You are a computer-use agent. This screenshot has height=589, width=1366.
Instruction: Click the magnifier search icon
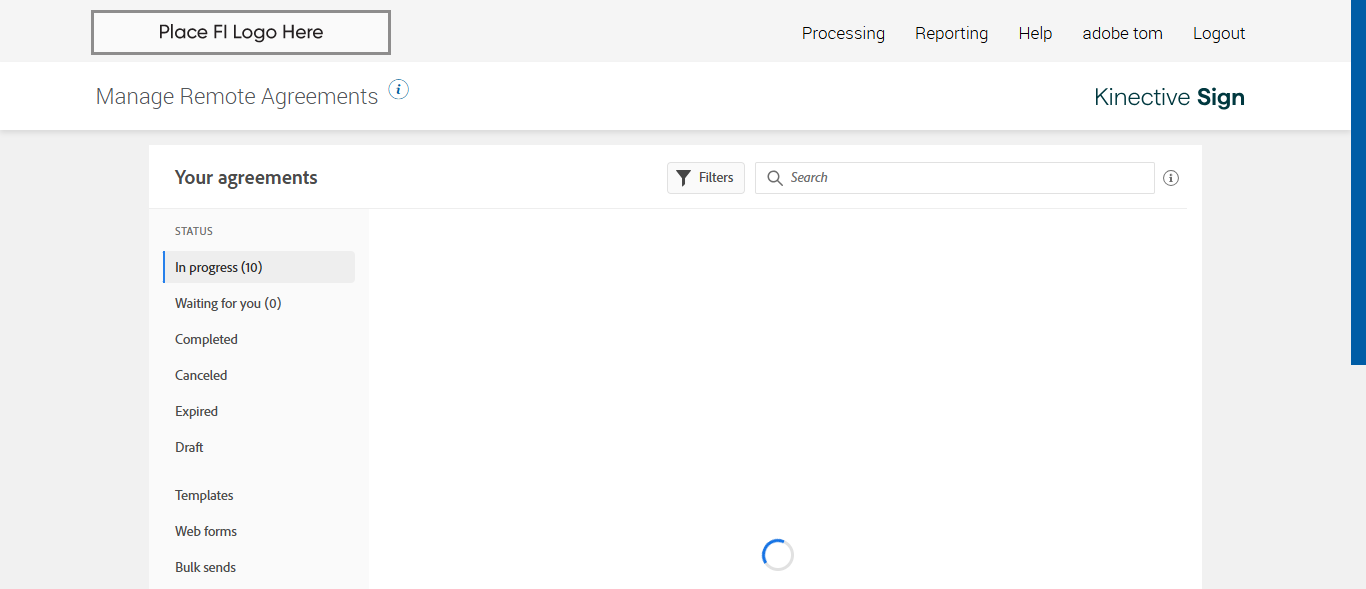point(775,178)
